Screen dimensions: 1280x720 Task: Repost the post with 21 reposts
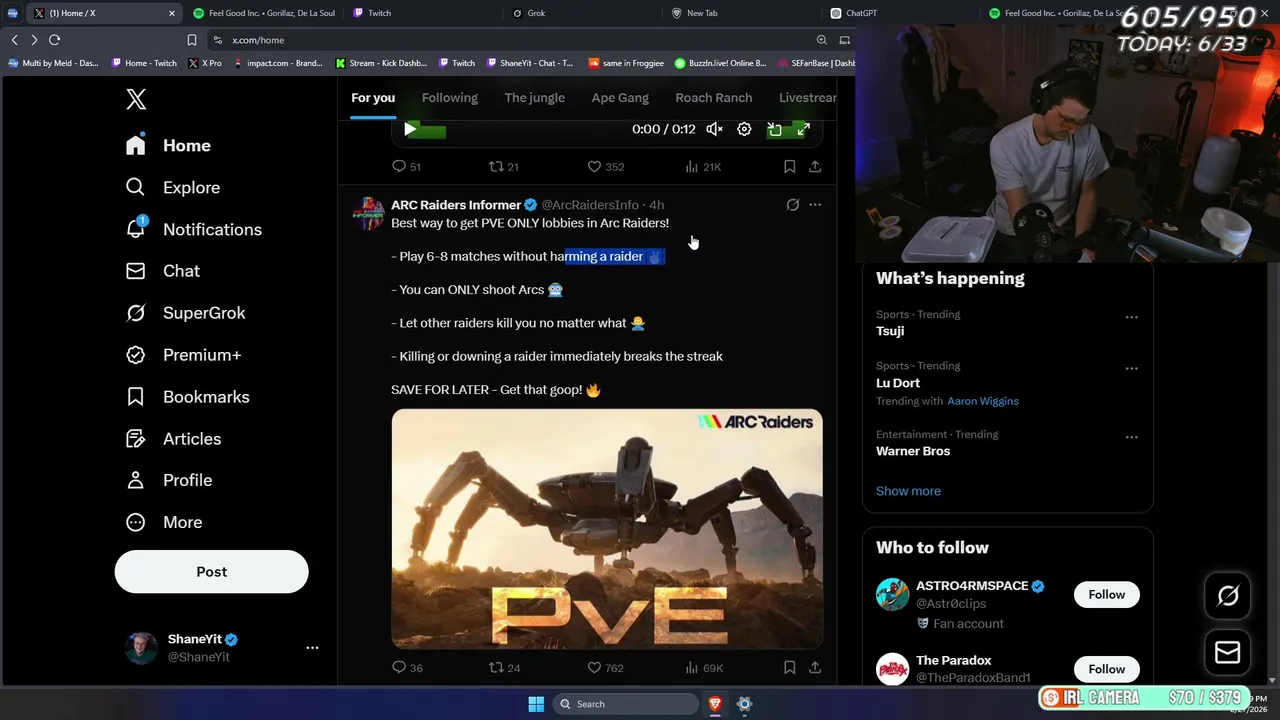point(503,167)
